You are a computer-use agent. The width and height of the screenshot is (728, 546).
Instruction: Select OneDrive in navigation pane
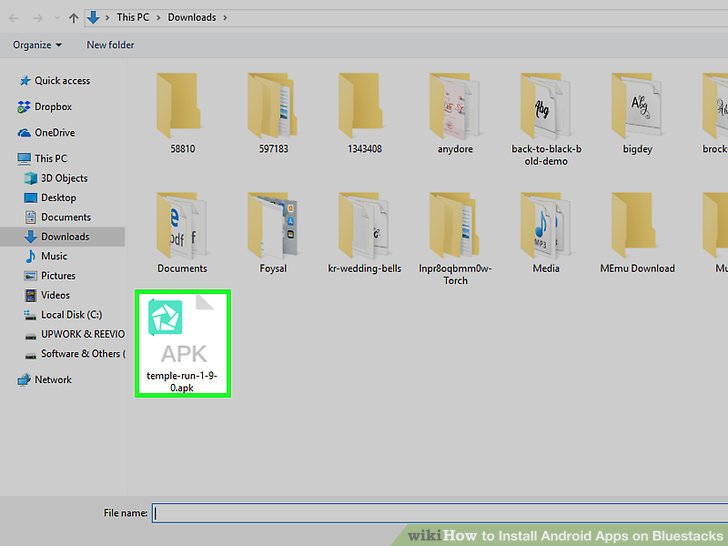coord(54,133)
